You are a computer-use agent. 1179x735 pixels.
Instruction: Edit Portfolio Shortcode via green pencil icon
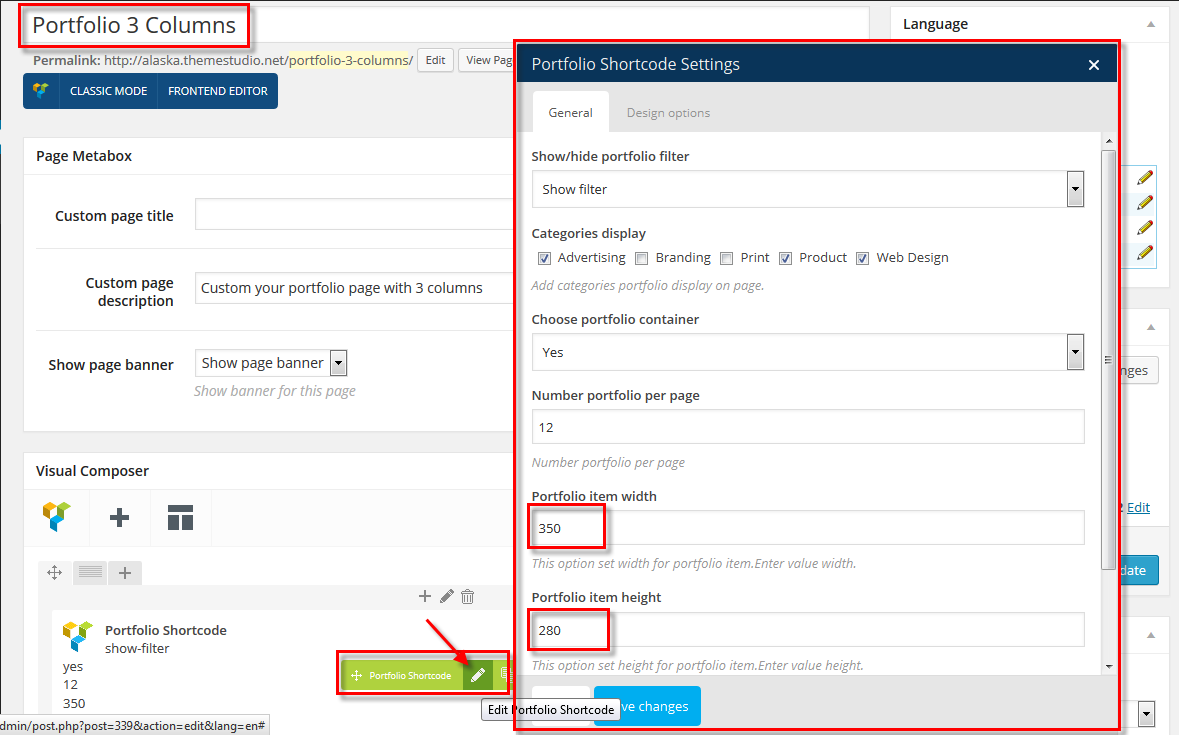point(477,676)
